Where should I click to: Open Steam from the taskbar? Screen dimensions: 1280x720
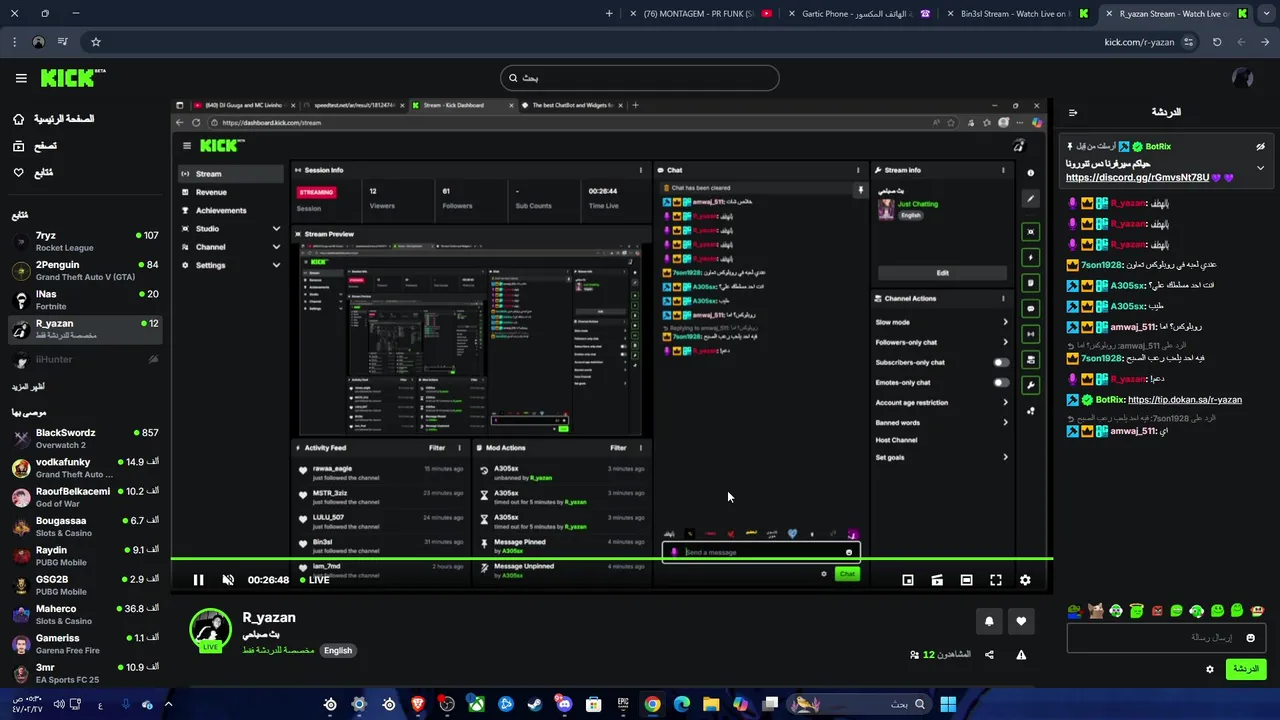(535, 704)
